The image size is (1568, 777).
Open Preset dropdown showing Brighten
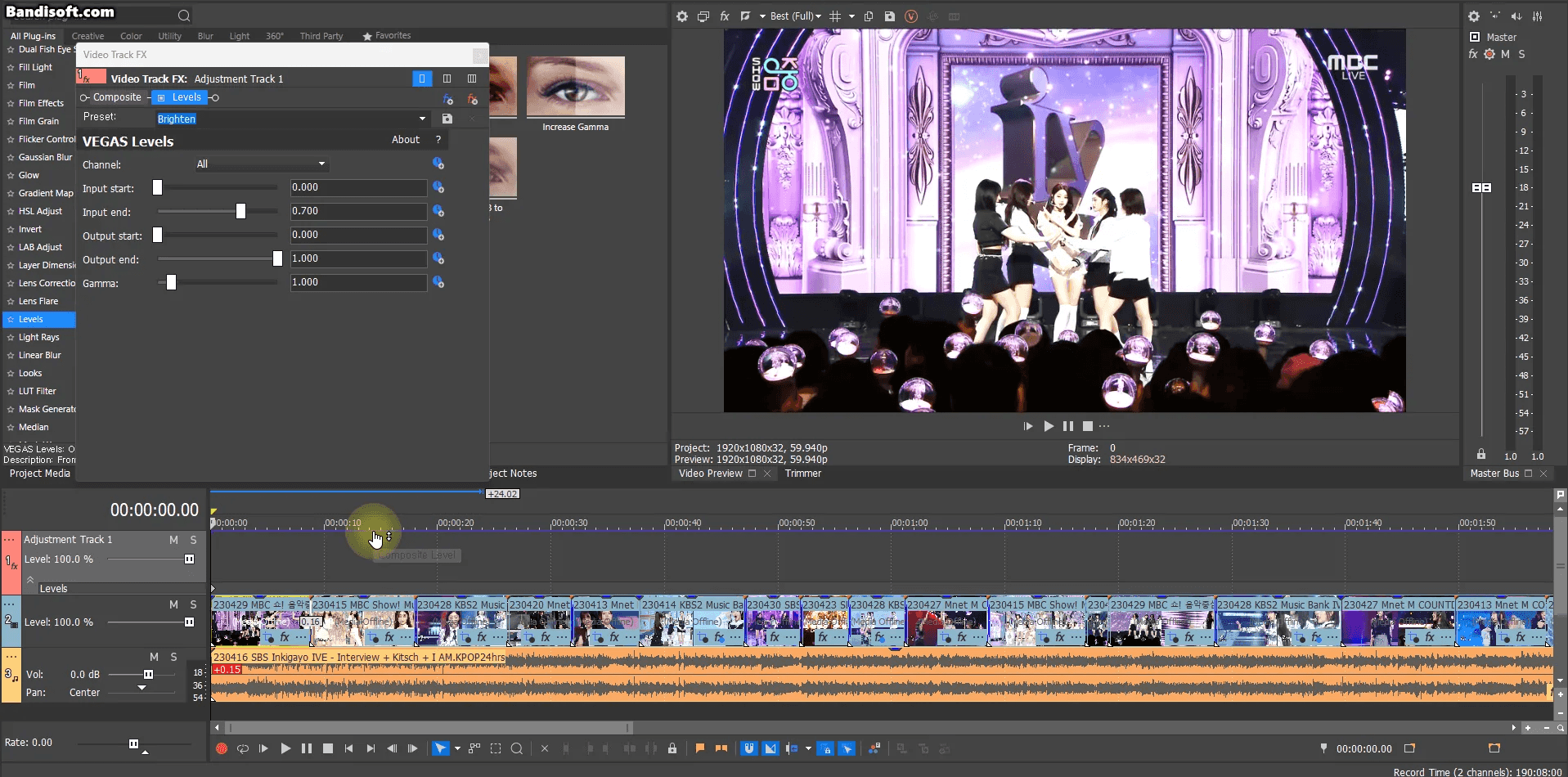click(x=292, y=119)
